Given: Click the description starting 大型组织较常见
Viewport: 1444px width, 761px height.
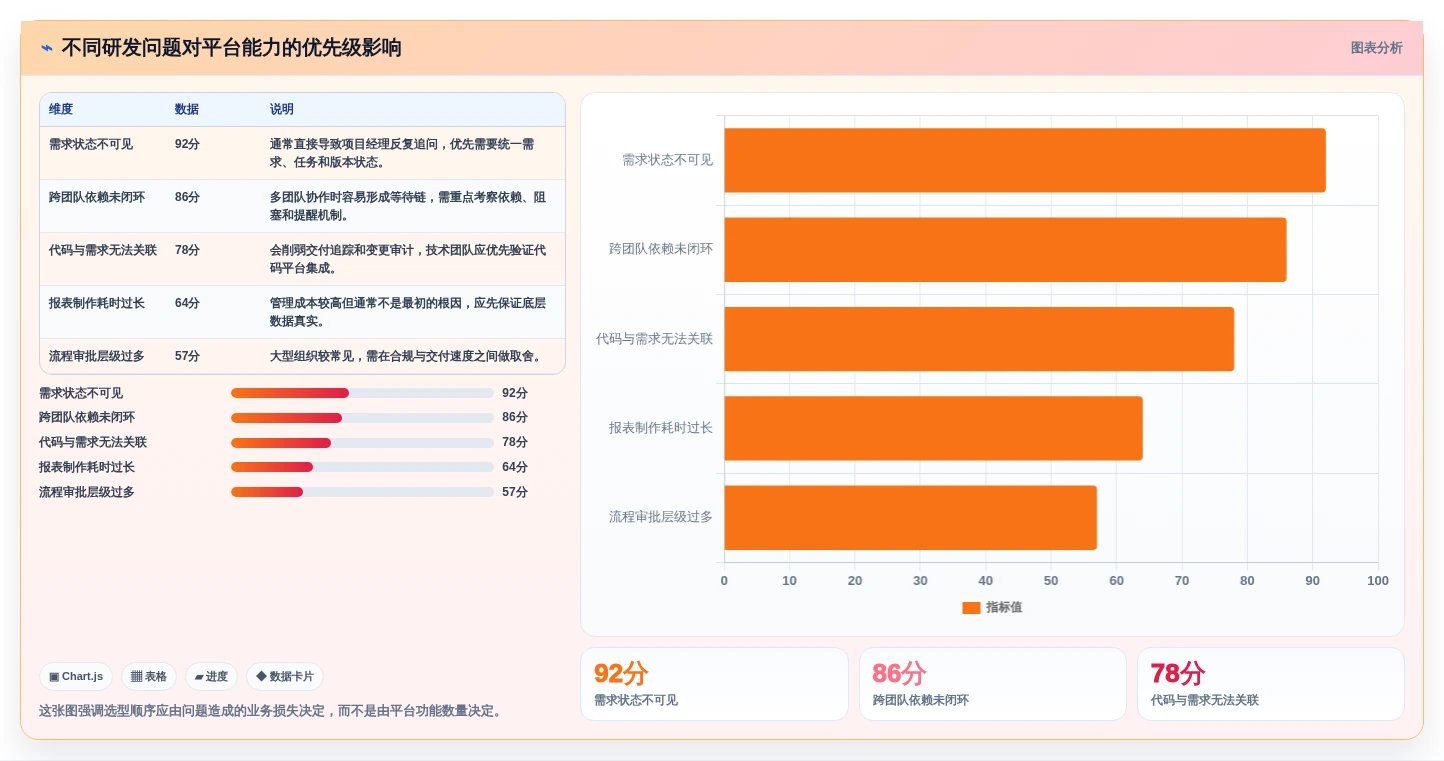Looking at the screenshot, I should [407, 356].
